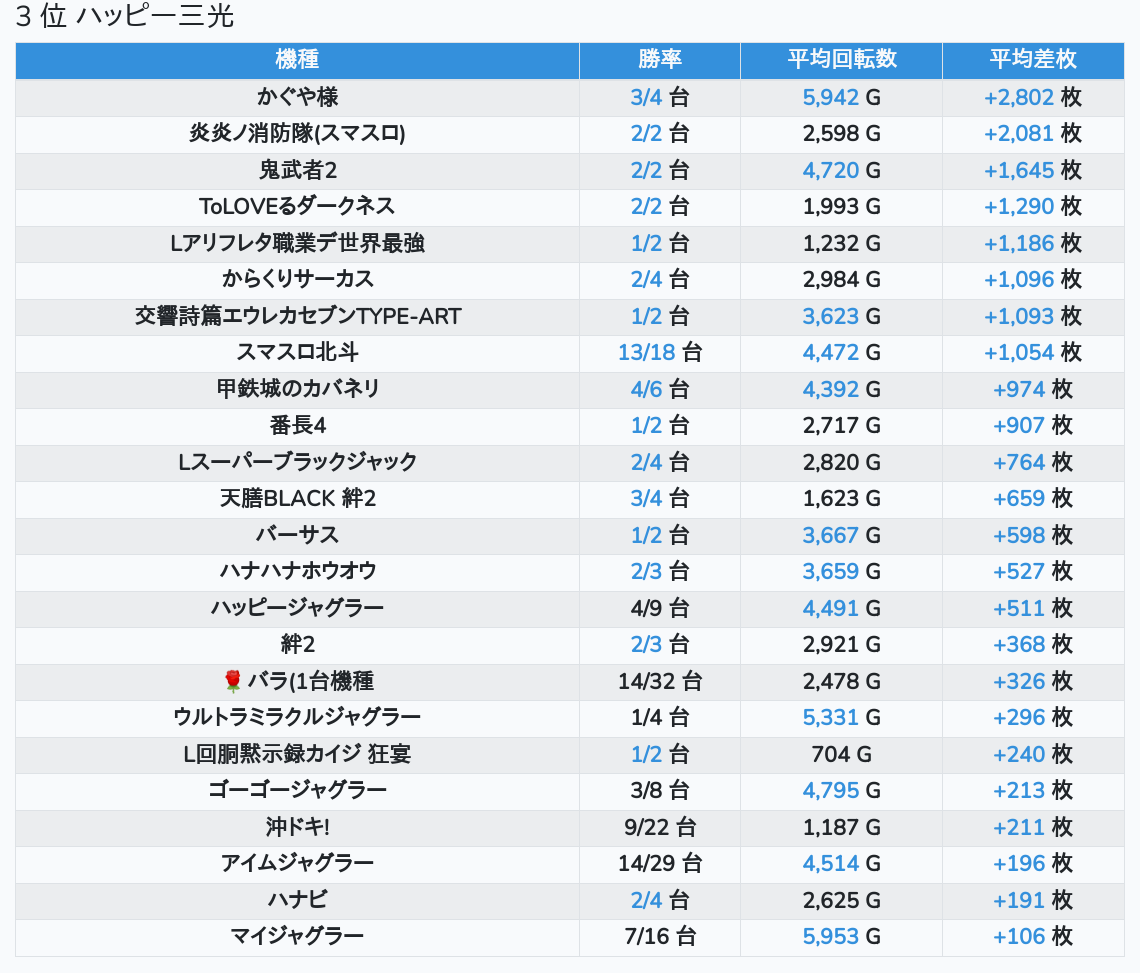Select the 704 G average spins cell
The width and height of the screenshot is (1140, 973).
pyautogui.click(x=841, y=754)
